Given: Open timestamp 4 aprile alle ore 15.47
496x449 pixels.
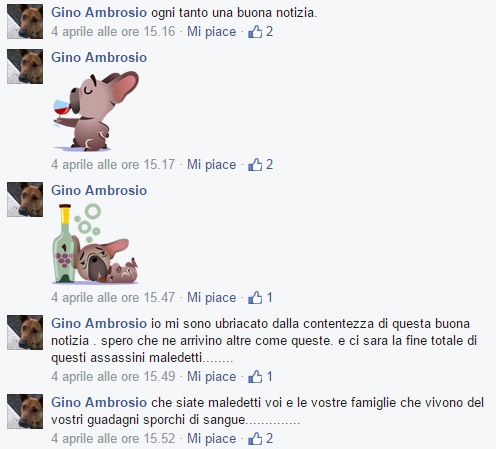Looking at the screenshot, I should point(113,298).
